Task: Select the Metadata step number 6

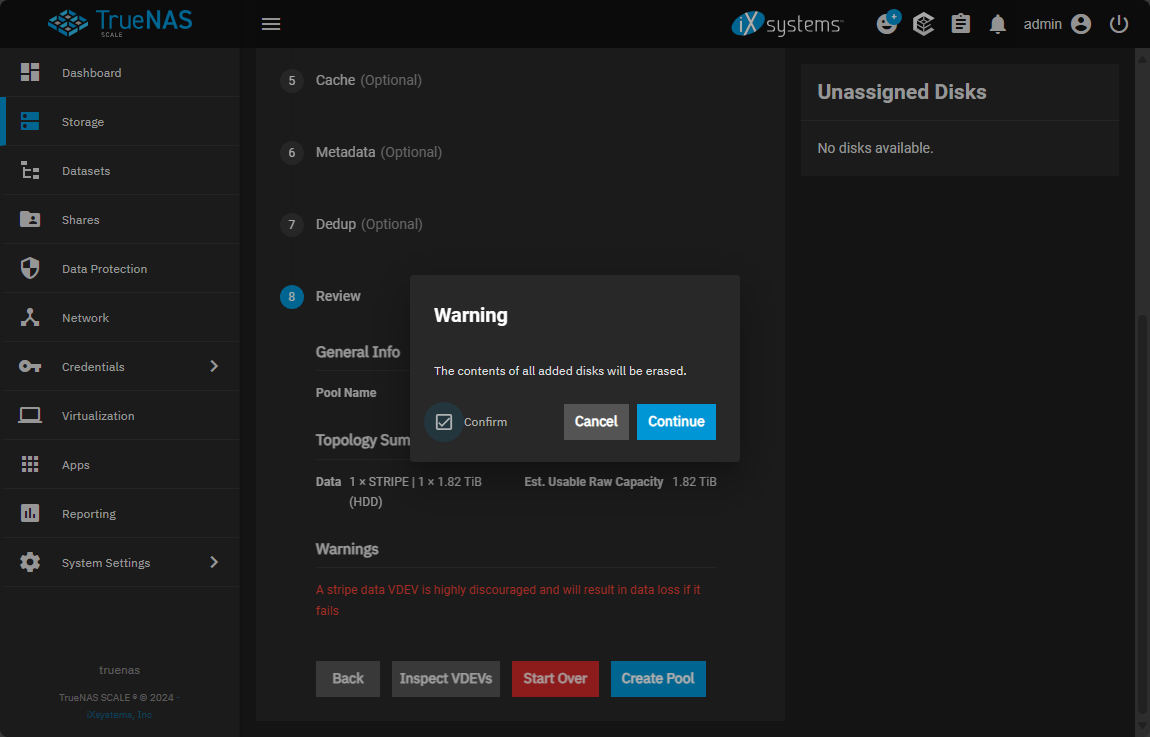Action: point(292,152)
